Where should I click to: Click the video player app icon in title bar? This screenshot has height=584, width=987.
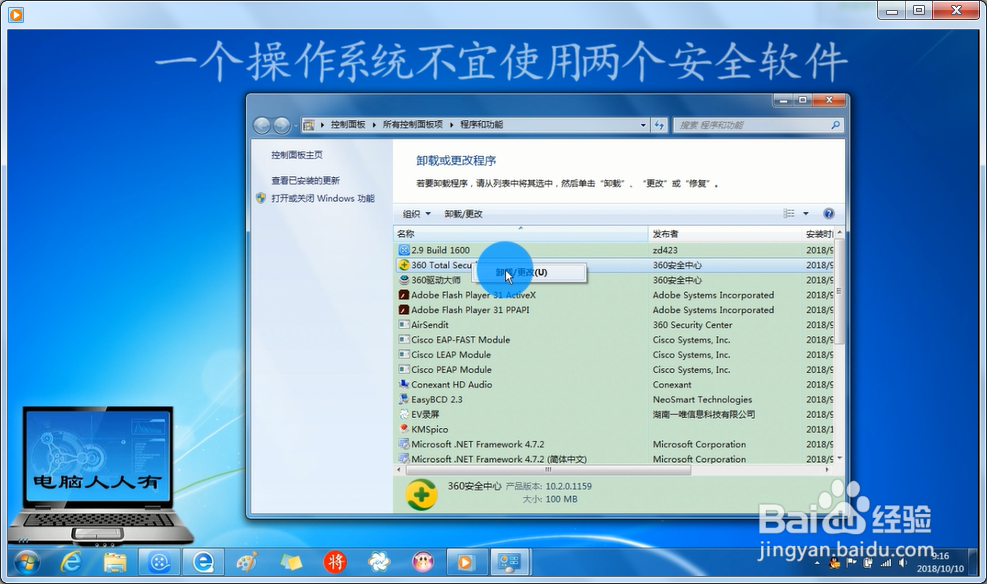[x=16, y=14]
